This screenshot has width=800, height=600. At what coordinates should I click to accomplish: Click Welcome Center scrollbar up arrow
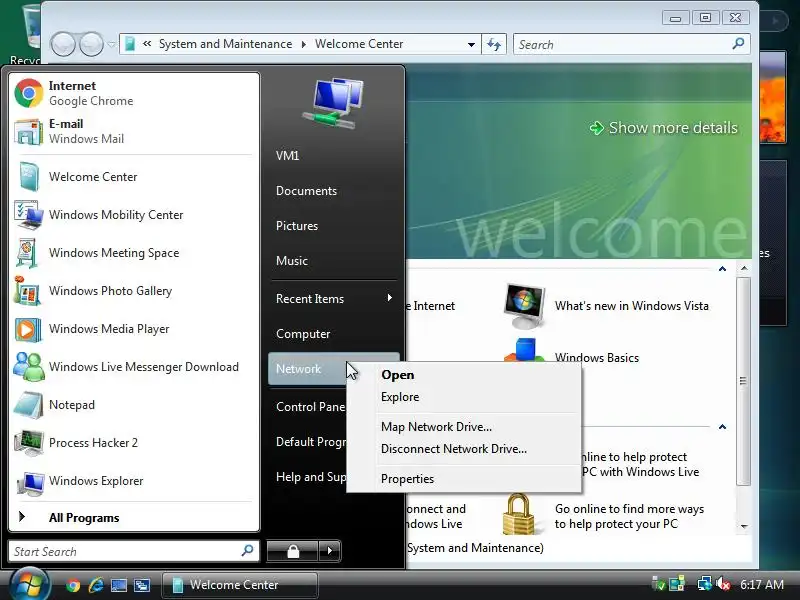pos(744,268)
